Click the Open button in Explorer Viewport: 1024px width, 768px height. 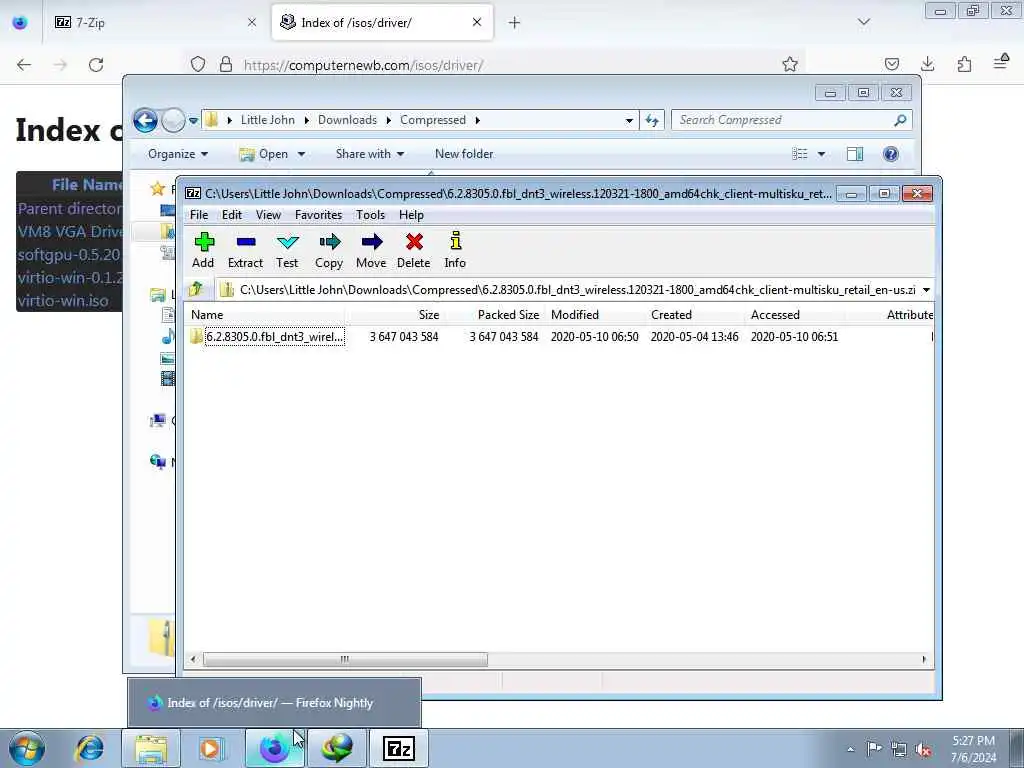tap(265, 154)
